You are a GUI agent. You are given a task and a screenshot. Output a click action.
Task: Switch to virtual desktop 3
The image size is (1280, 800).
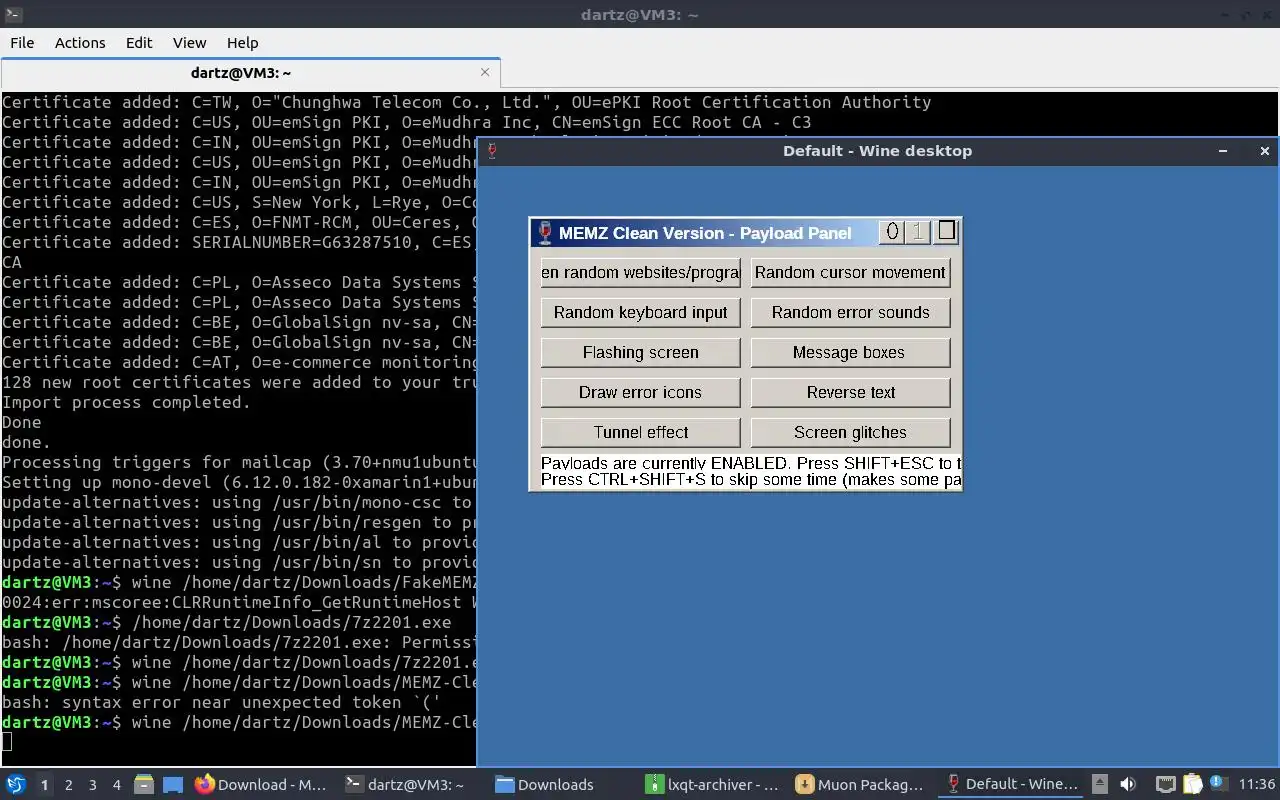pyautogui.click(x=93, y=785)
